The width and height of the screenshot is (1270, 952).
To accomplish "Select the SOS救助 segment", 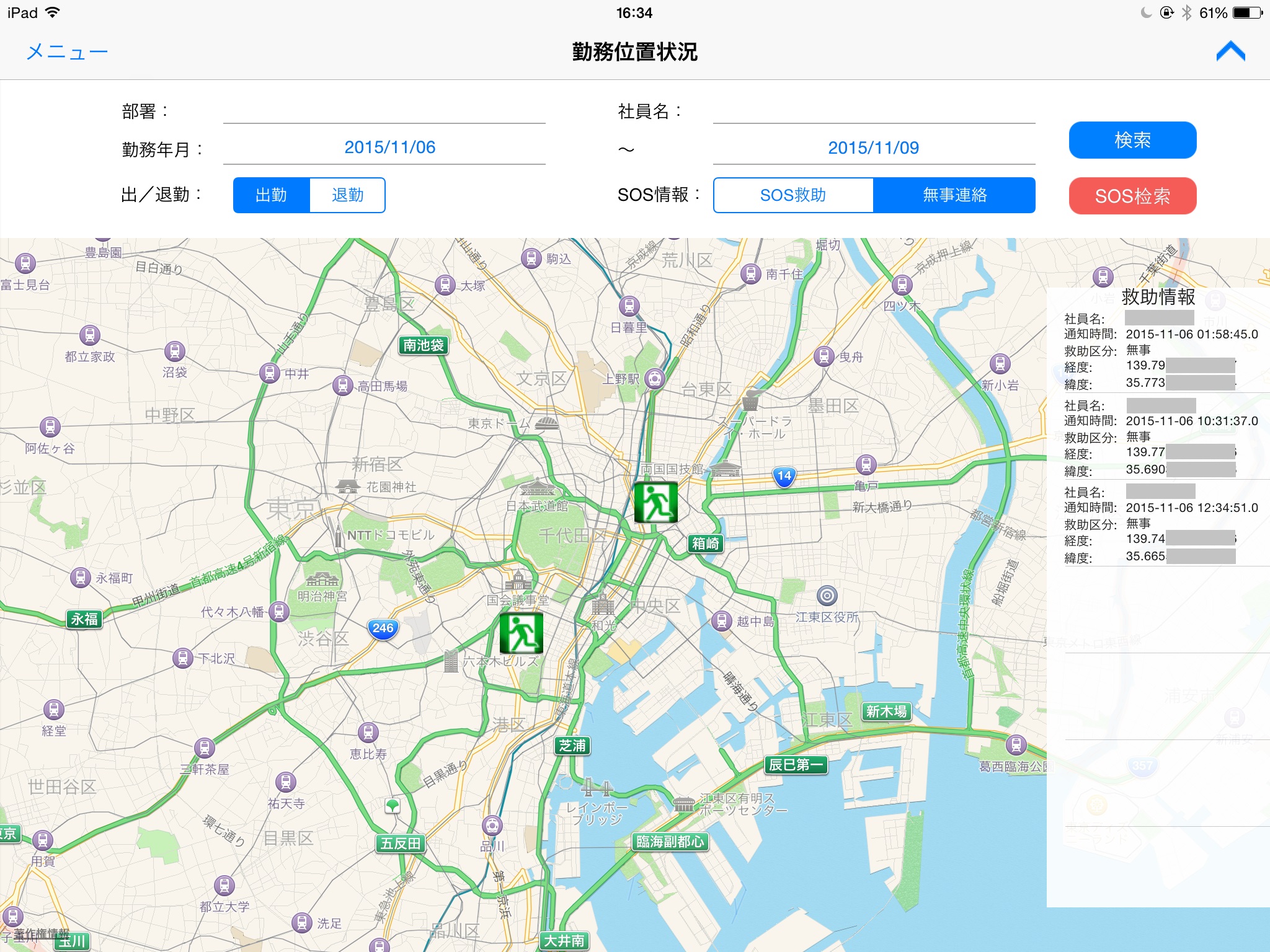I will click(793, 195).
